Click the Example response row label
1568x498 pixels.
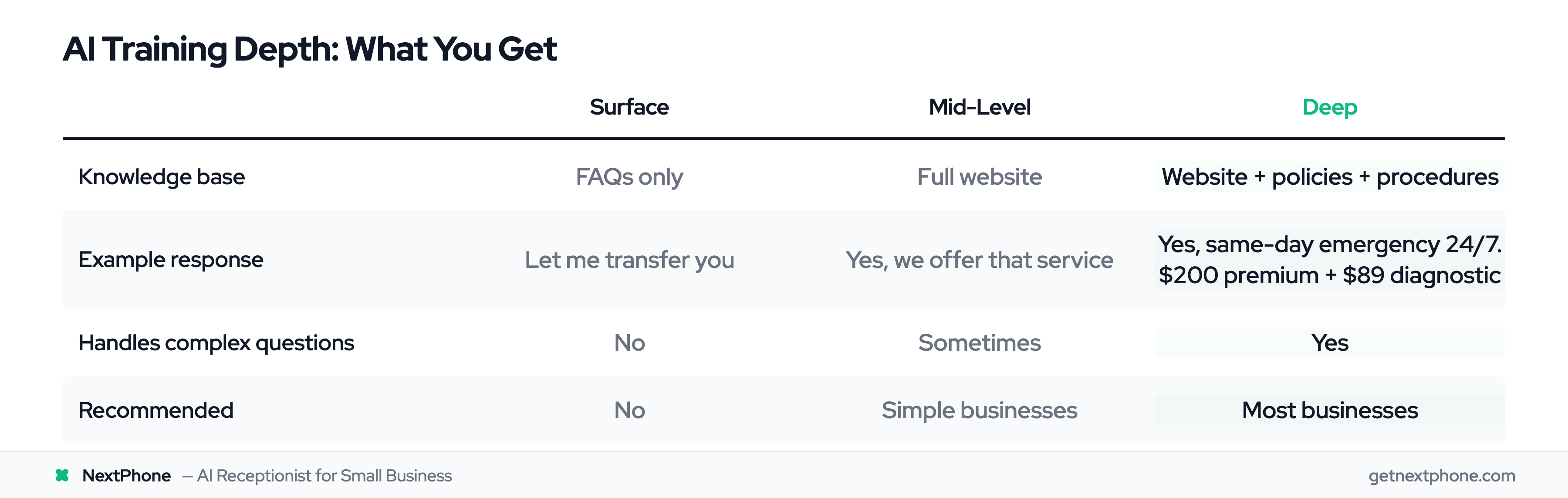point(170,259)
